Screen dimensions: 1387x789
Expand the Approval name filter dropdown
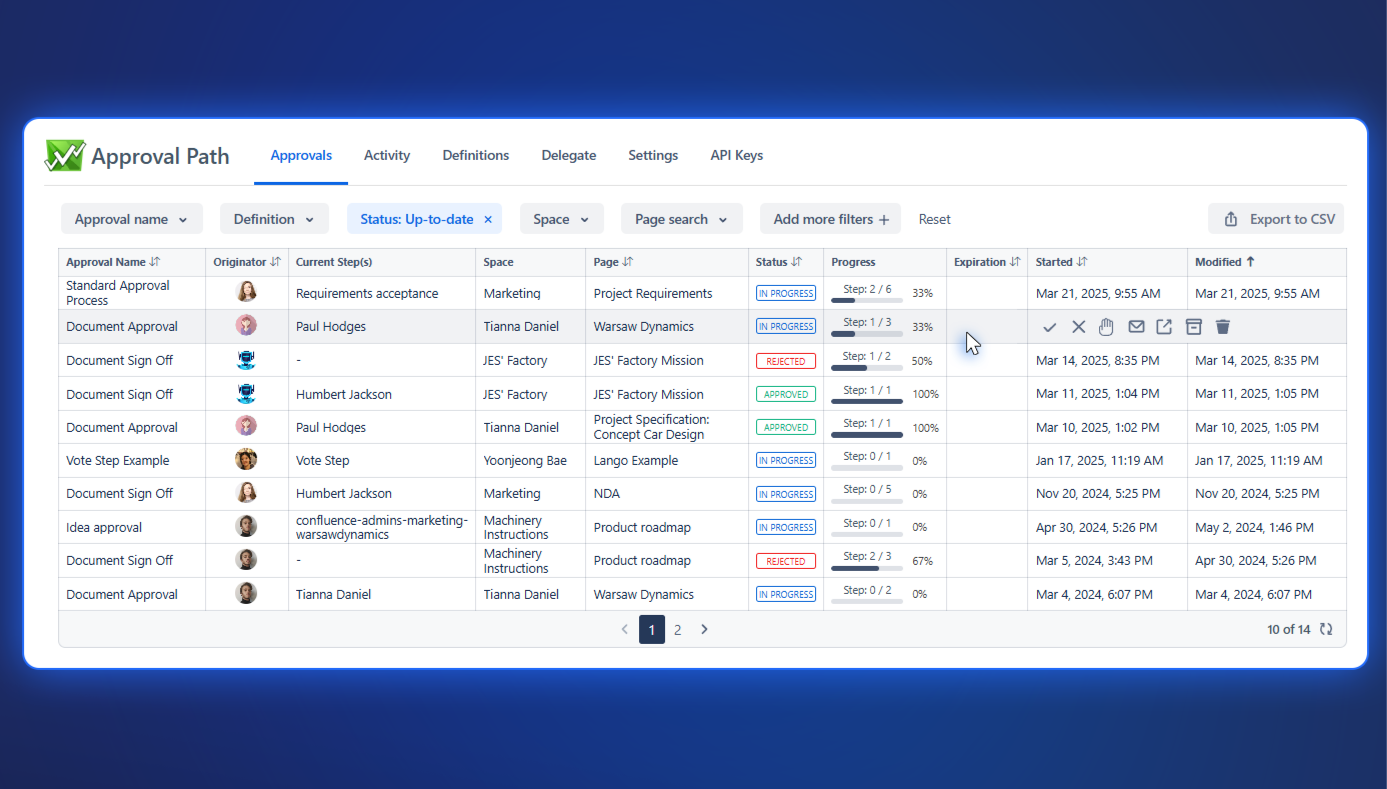click(131, 219)
